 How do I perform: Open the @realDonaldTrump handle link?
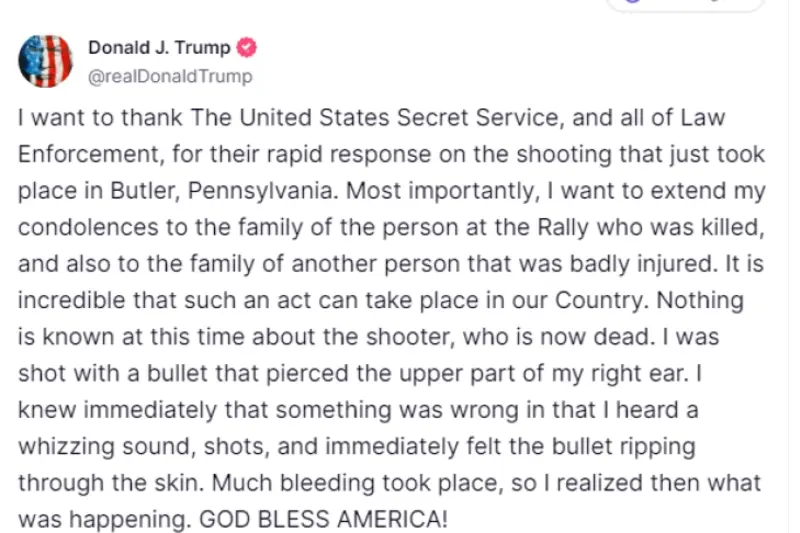[170, 76]
